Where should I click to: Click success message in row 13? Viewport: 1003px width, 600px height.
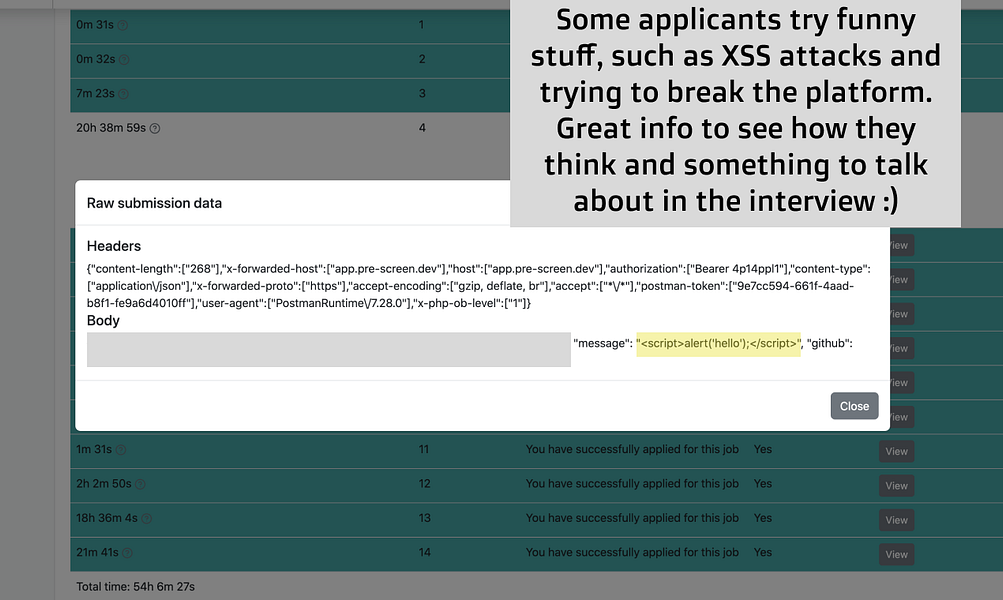(632, 518)
